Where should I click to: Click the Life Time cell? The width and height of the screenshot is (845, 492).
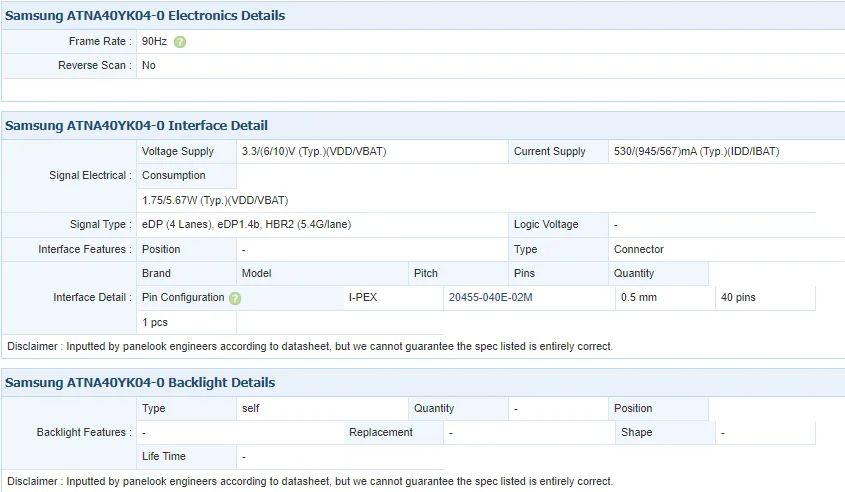(x=186, y=456)
